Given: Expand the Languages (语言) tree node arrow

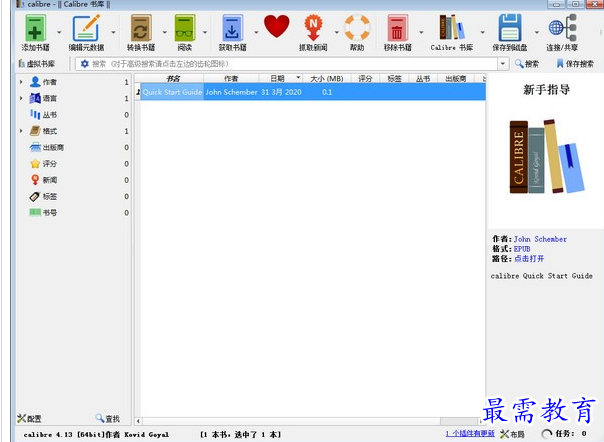Looking at the screenshot, I should [21, 98].
